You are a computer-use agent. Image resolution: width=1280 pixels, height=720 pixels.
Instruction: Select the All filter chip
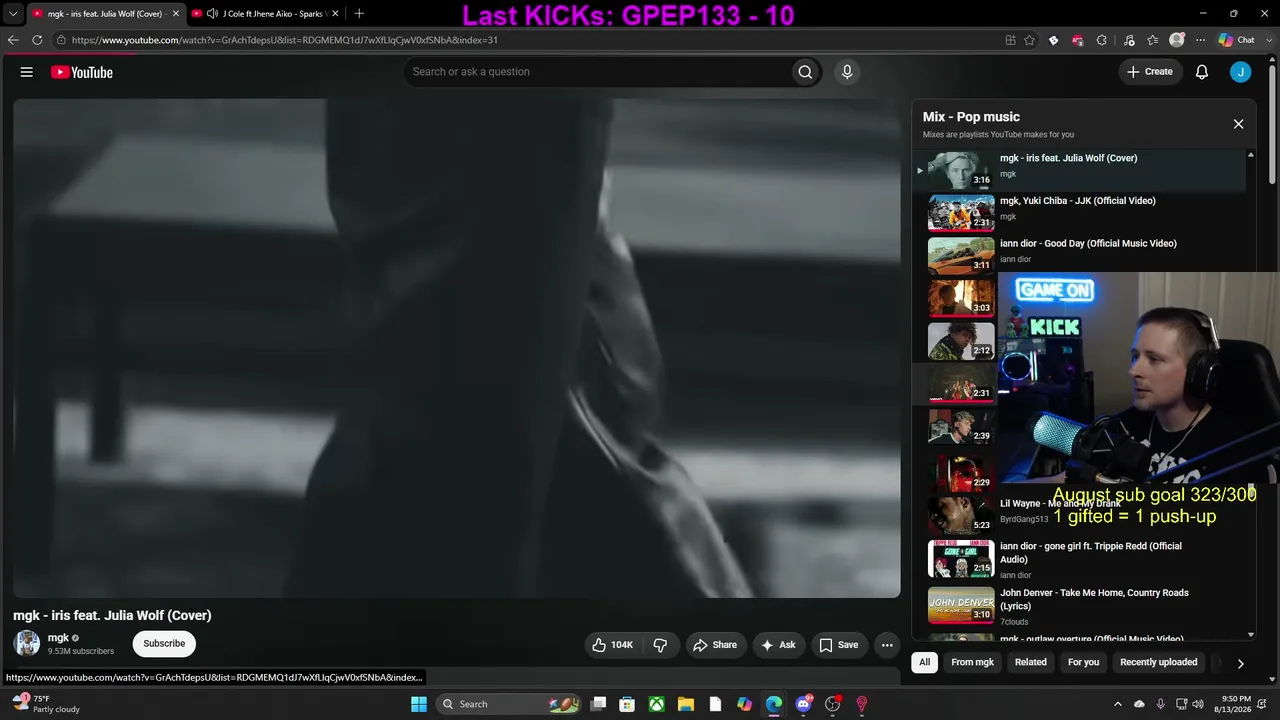[x=925, y=662]
